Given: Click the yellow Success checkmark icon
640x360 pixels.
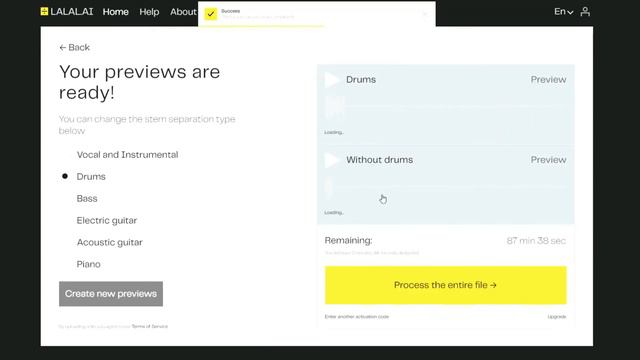Looking at the screenshot, I should pyautogui.click(x=211, y=14).
